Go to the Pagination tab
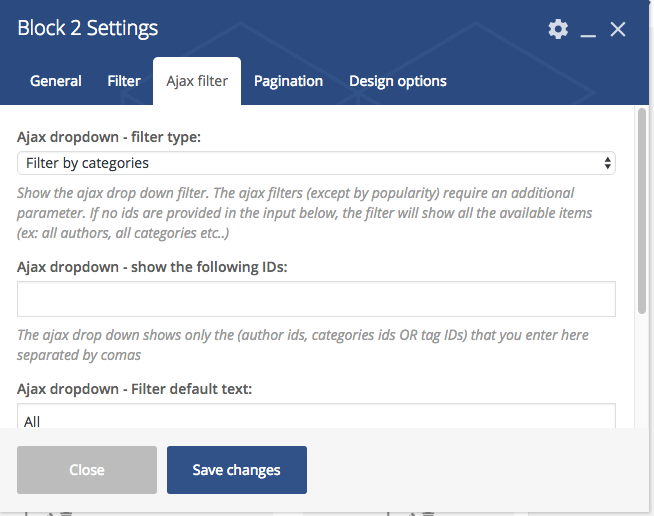 pos(288,81)
